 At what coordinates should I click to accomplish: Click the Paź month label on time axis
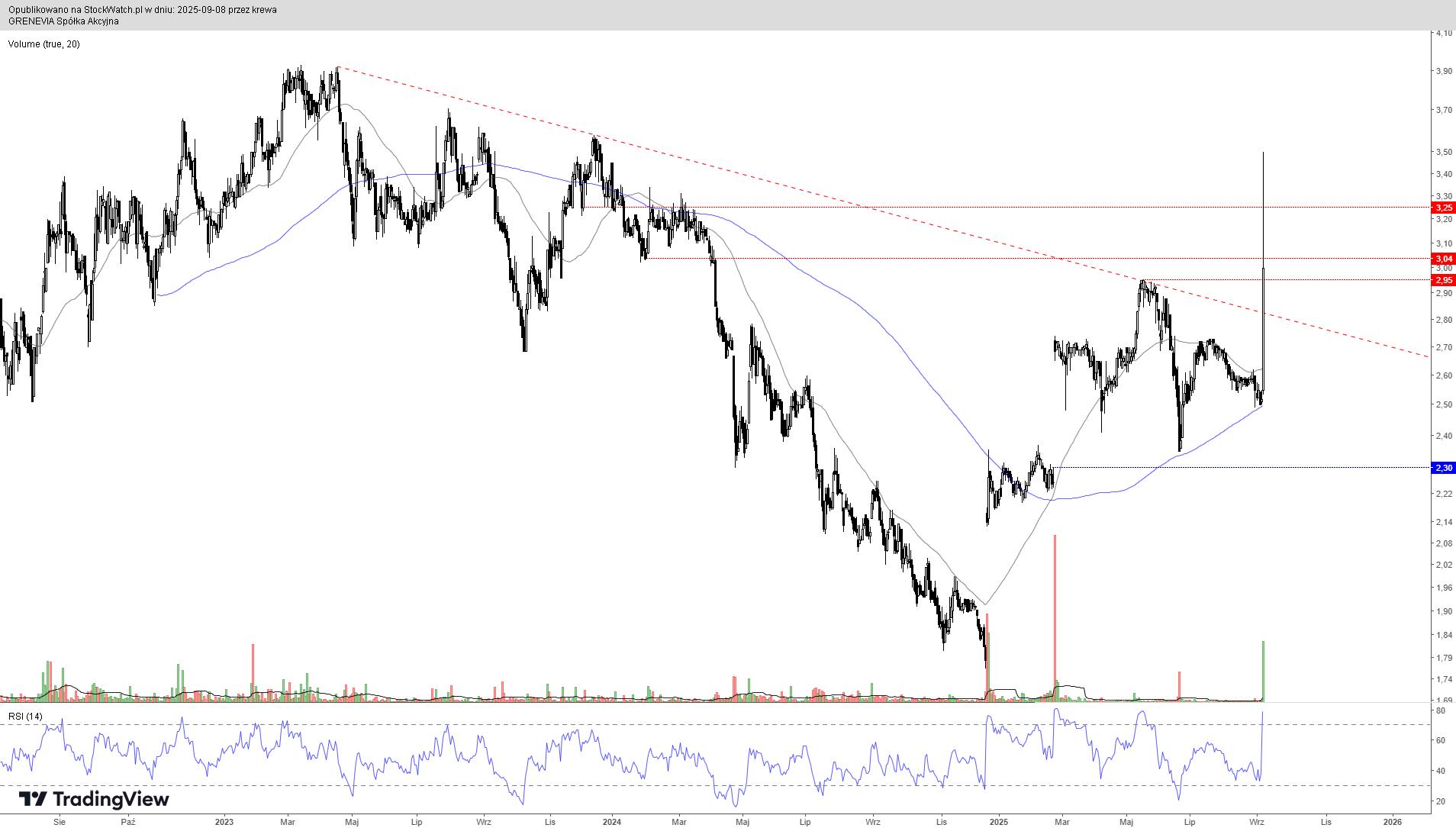coord(128,822)
